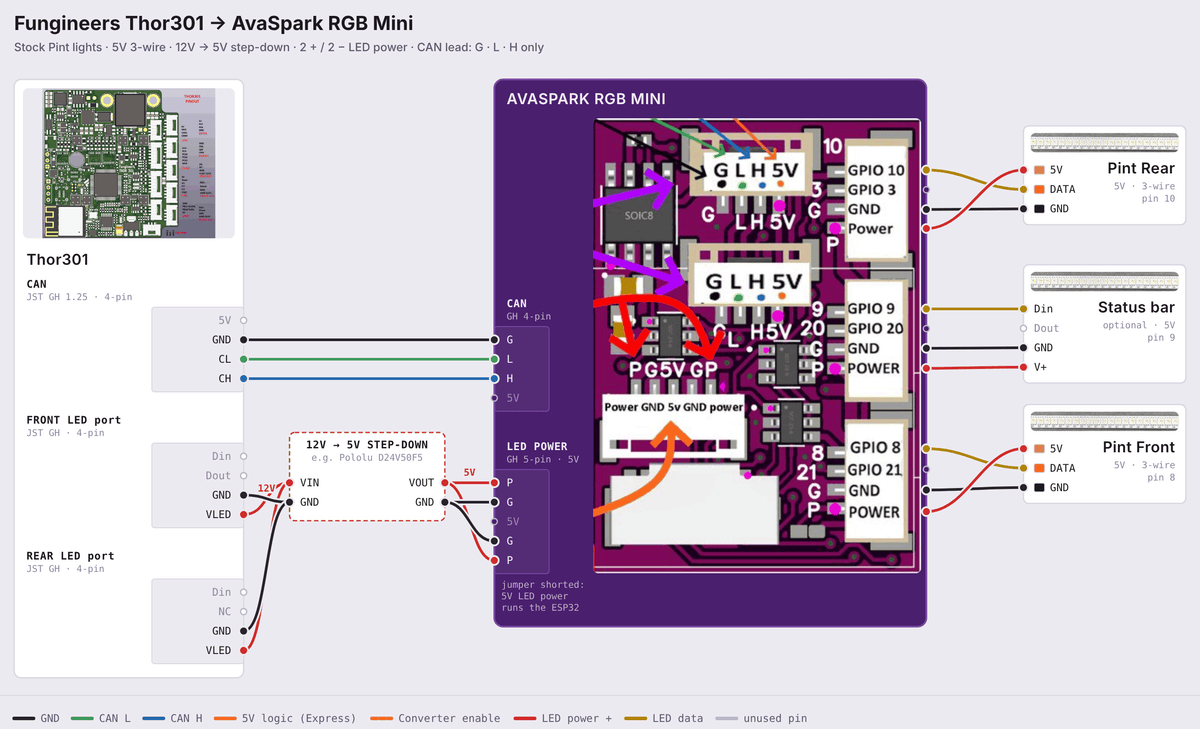The image size is (1200, 729).
Task: Click the Pint Rear GND black square
Action: tap(1040, 209)
